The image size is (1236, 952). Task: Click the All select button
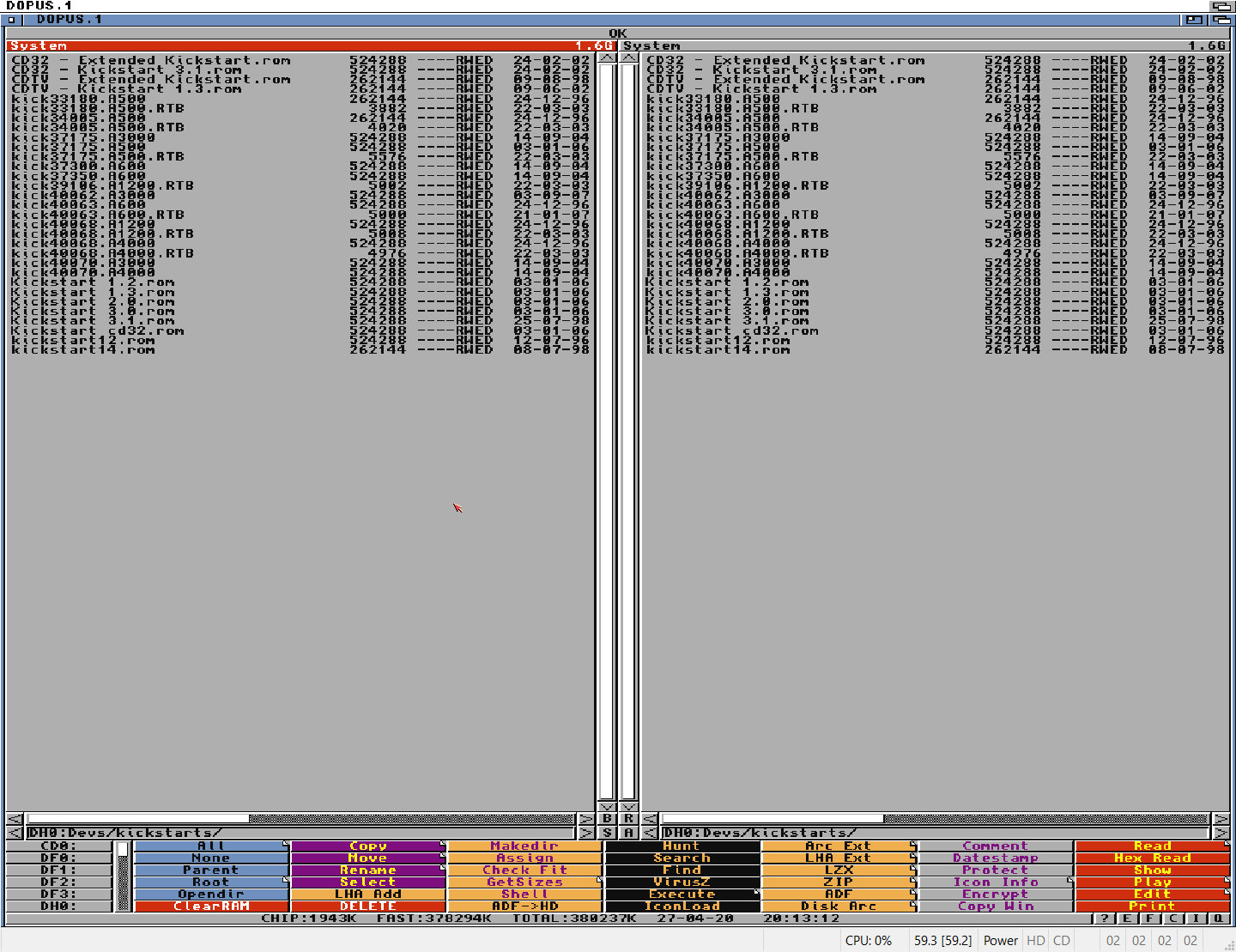click(x=211, y=846)
